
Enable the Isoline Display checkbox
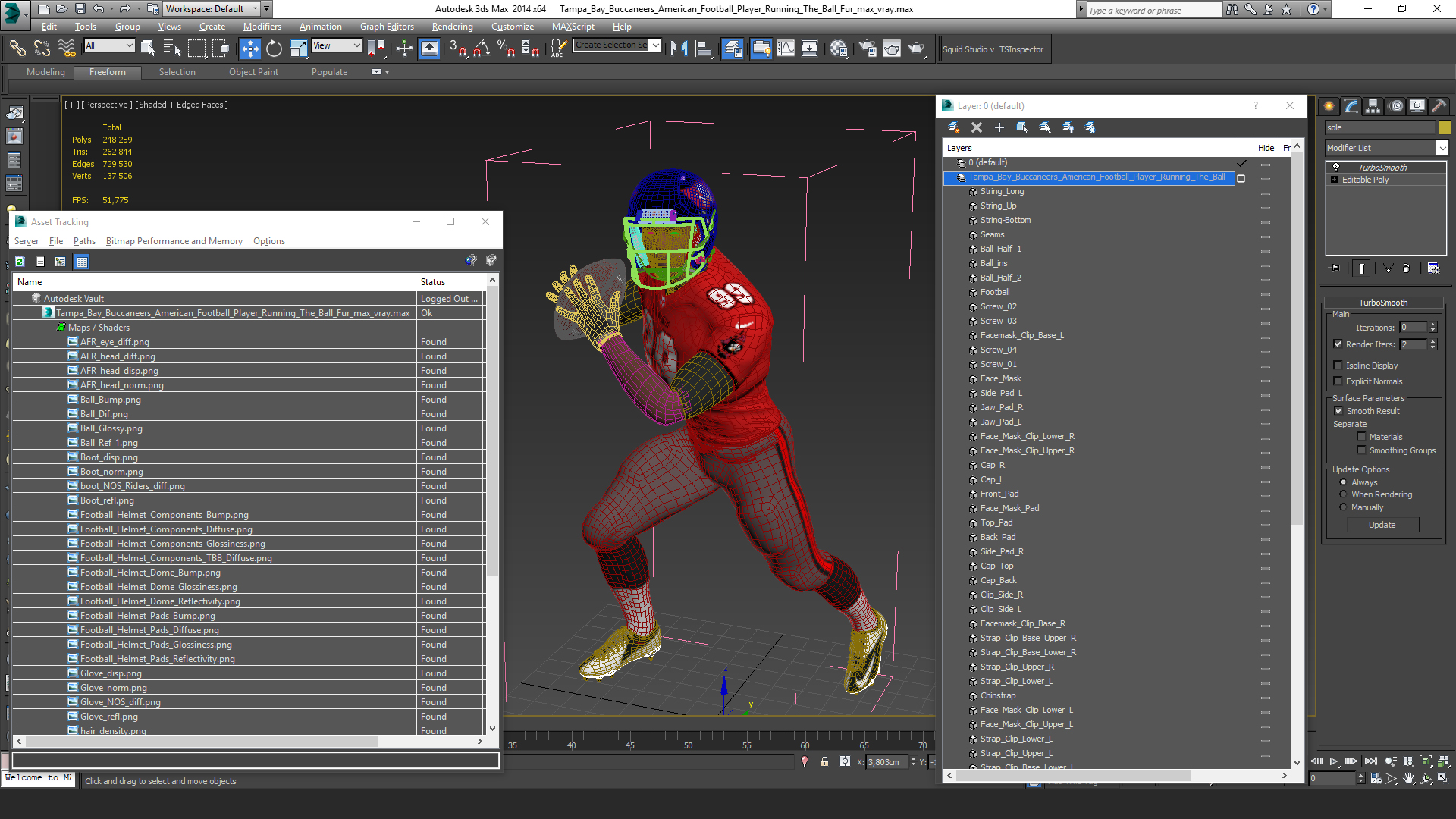(1338, 366)
